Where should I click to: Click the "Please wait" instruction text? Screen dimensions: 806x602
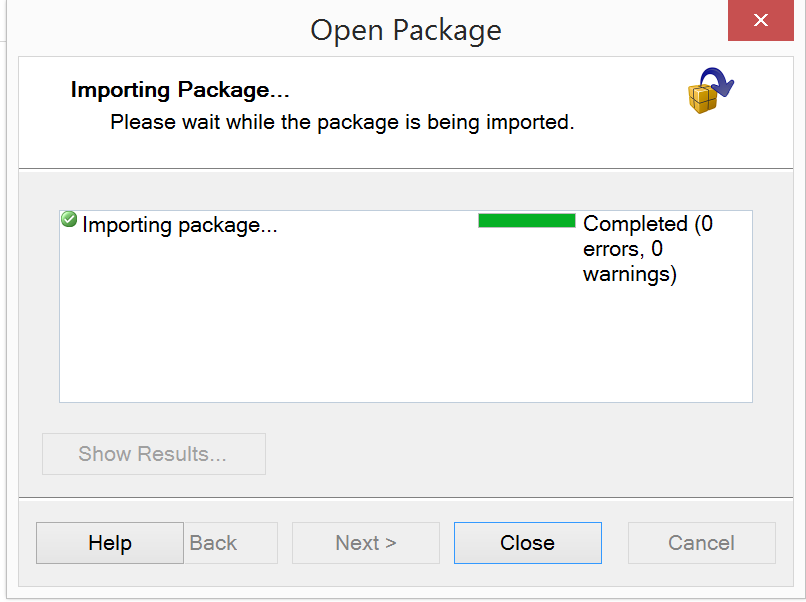342,123
